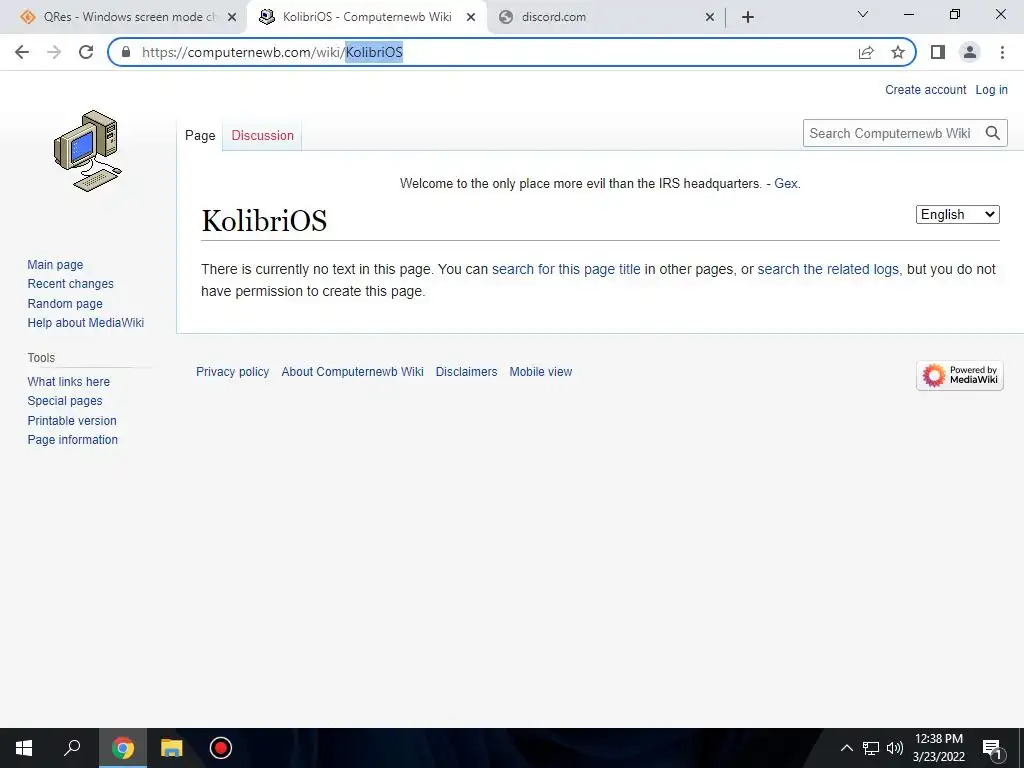Close the discord.com tab
1024x768 pixels.
click(x=710, y=17)
